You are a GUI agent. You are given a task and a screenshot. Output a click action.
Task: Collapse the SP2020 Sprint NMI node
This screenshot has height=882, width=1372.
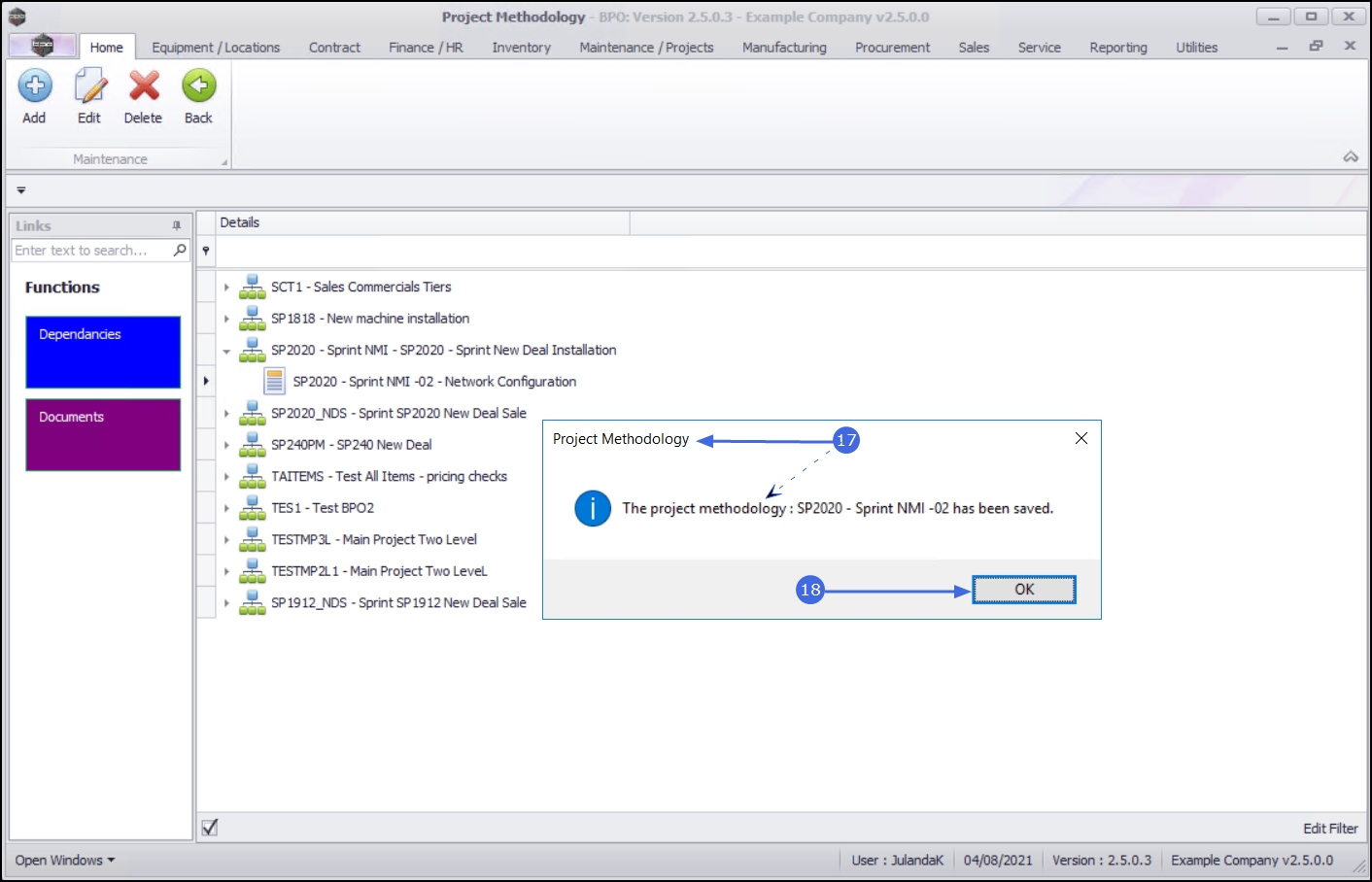pos(226,351)
